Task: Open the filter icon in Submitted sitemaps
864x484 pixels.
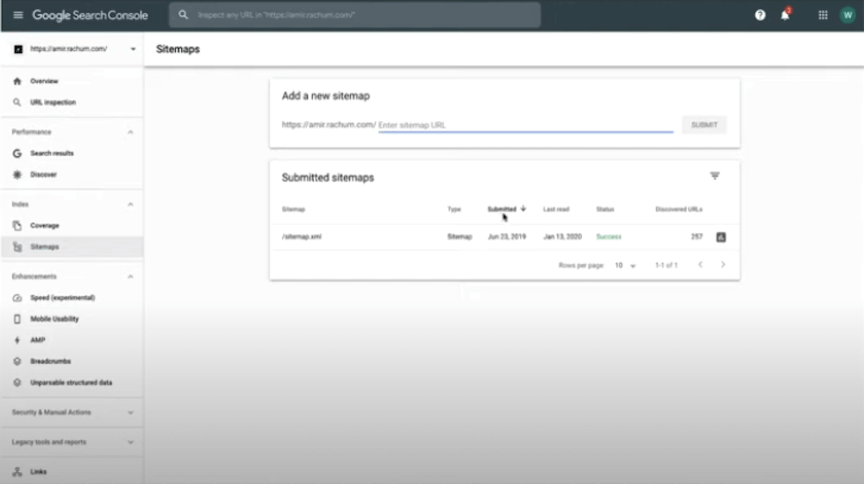Action: [715, 176]
